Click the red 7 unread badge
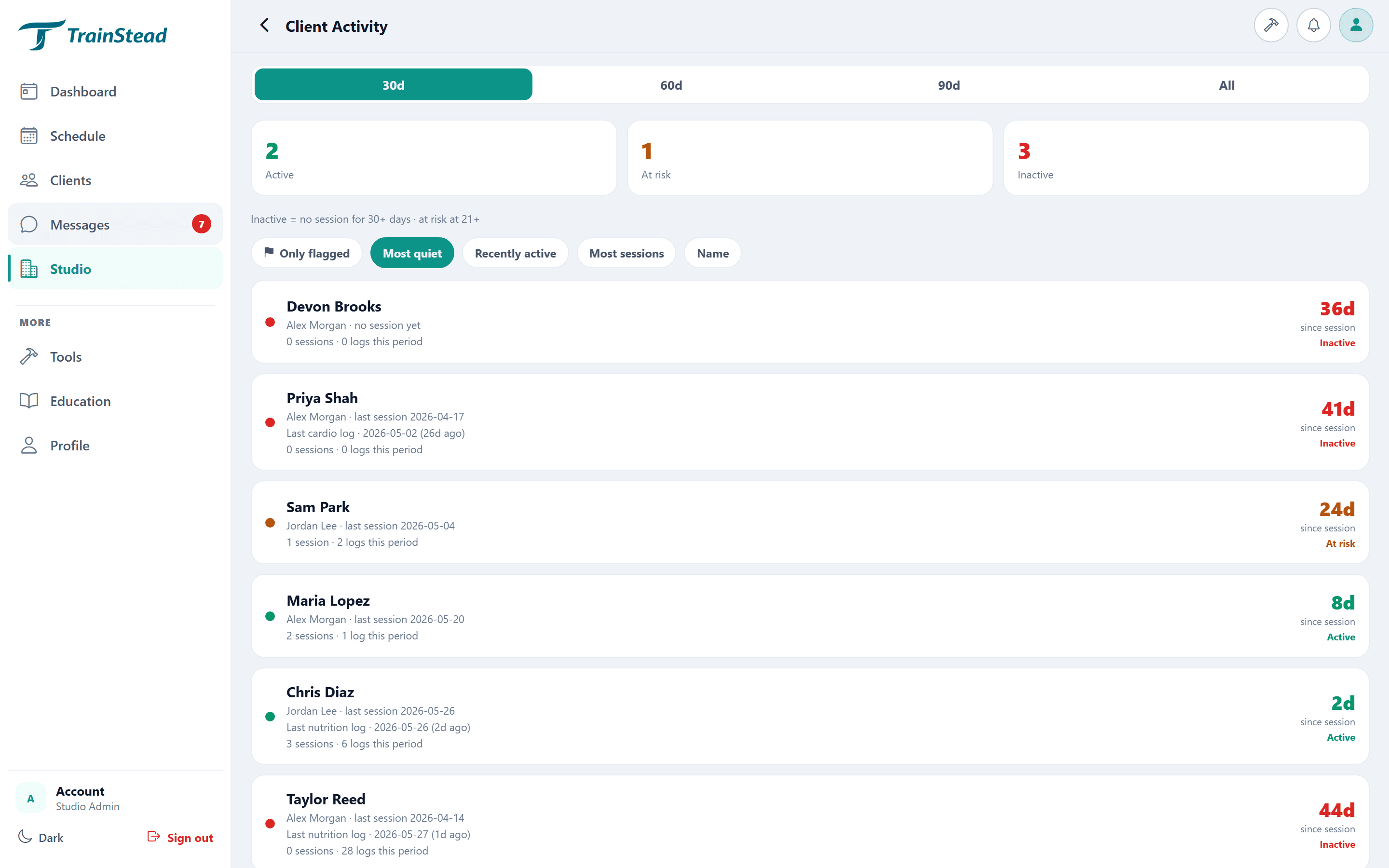The height and width of the screenshot is (868, 1389). (201, 224)
